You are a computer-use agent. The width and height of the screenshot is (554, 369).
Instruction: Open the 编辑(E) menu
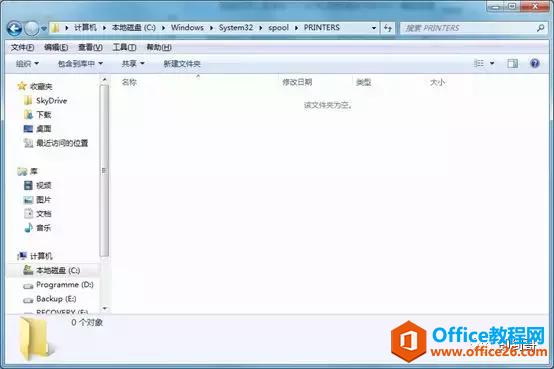[x=56, y=47]
